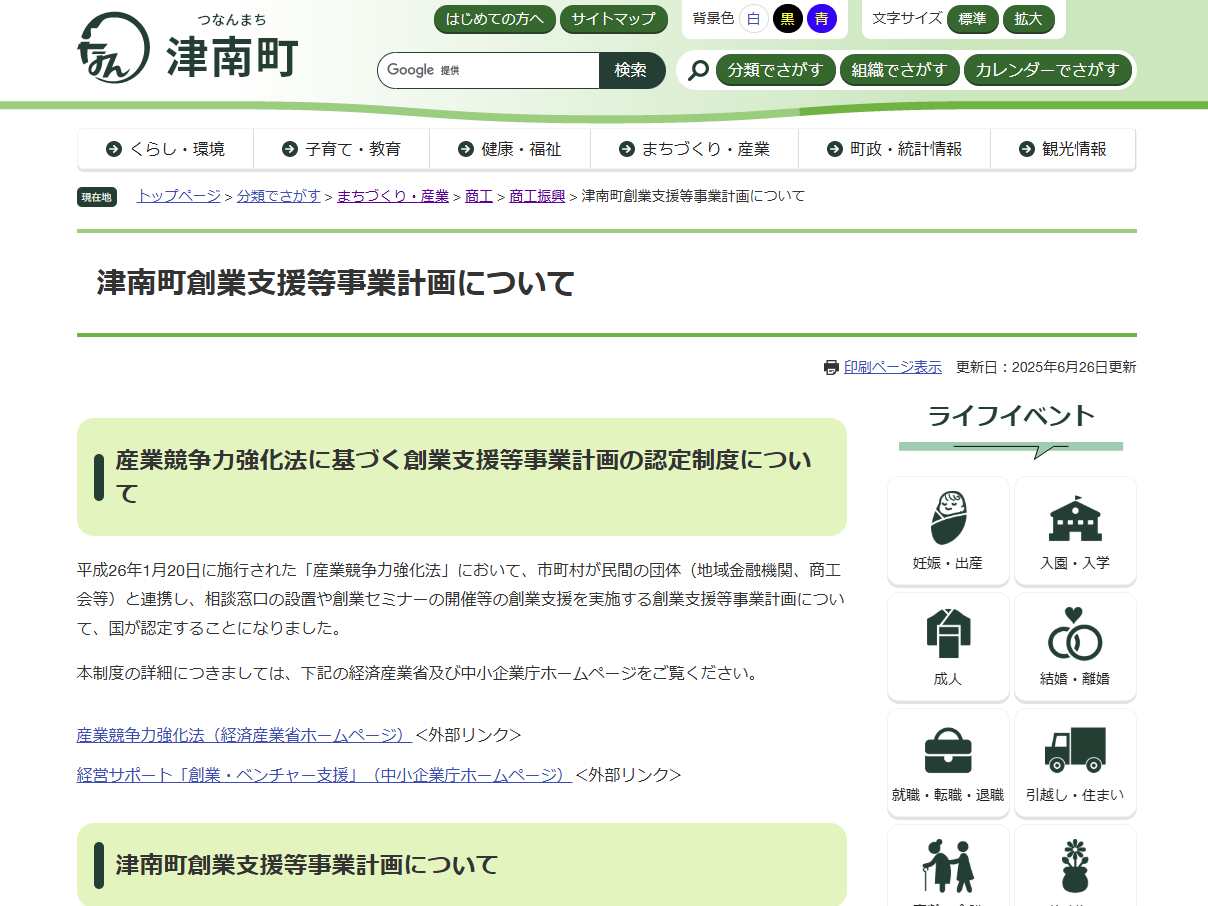This screenshot has width=1208, height=906.
Task: Go to トップページ breadcrumb link
Action: [179, 196]
